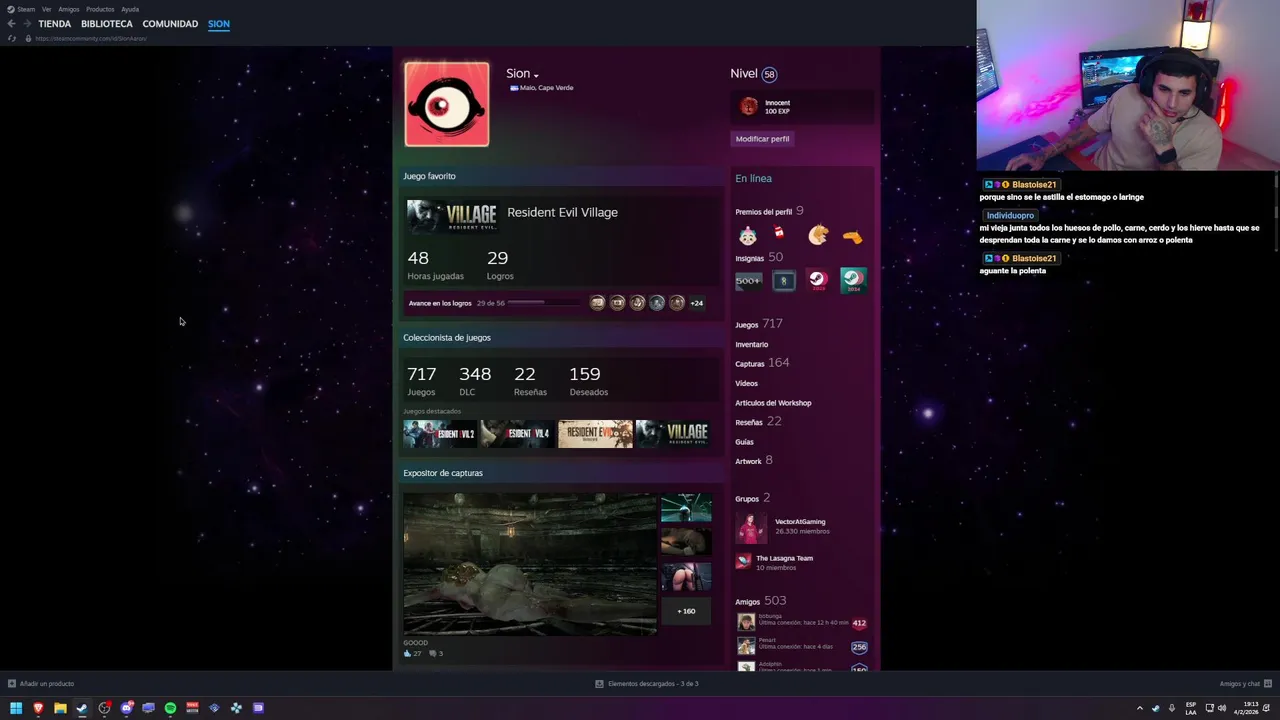Go to the BIBLIOTECA tab
The height and width of the screenshot is (720, 1280).
[107, 24]
